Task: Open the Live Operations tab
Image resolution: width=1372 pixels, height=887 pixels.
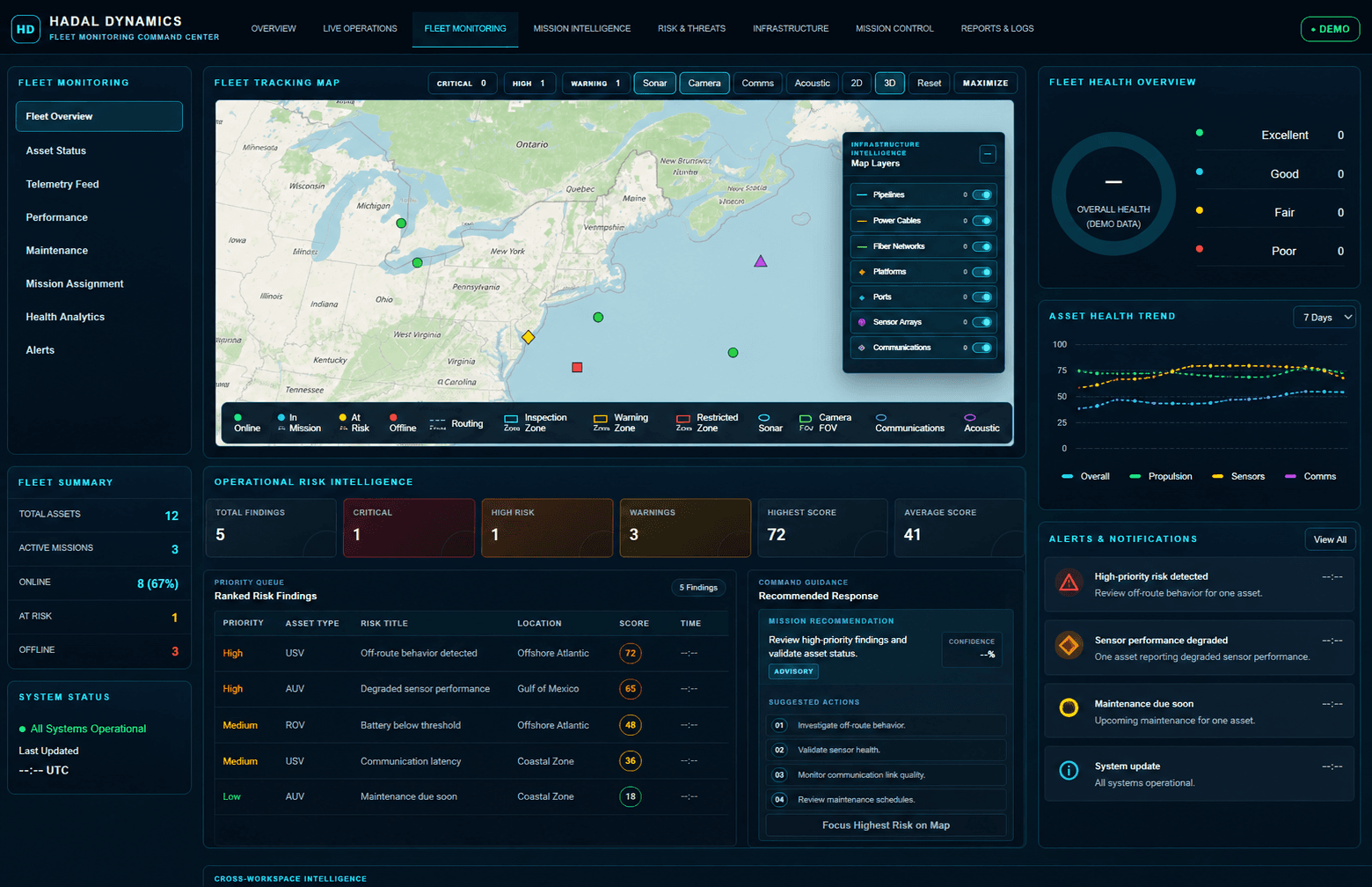Action: tap(360, 29)
